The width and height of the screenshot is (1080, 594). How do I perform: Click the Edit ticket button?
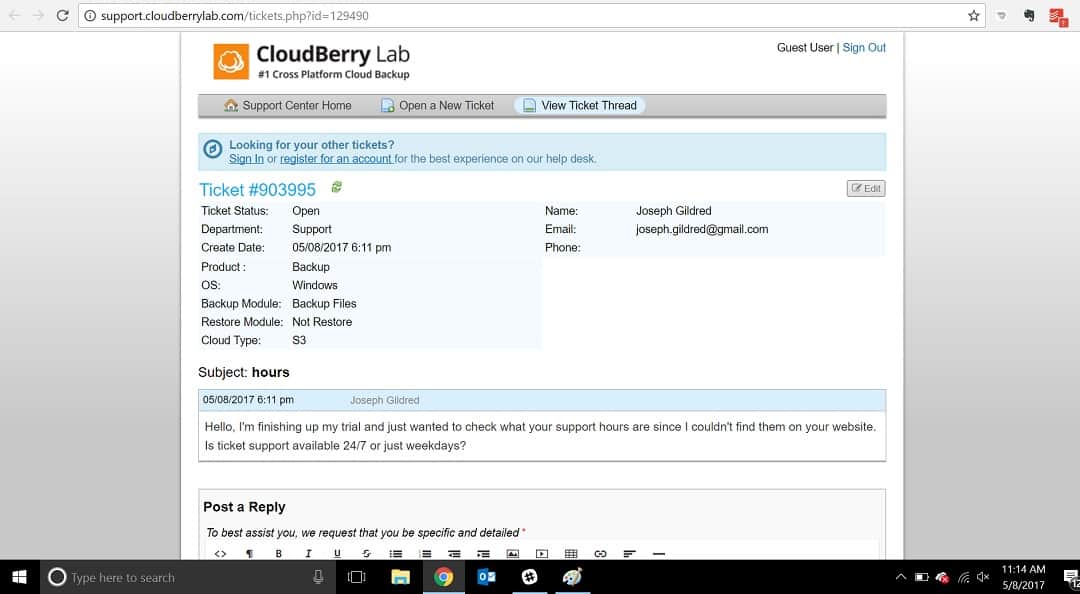point(866,189)
